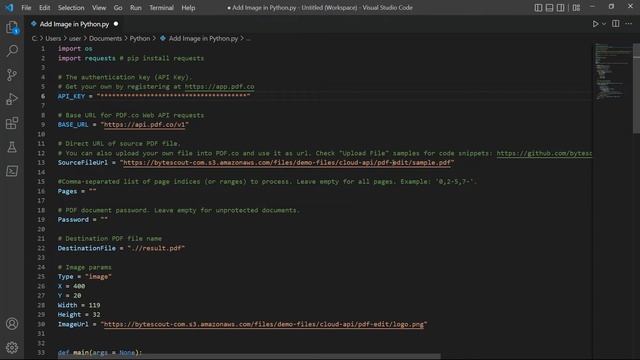The image size is (640, 360).
Task: Split the editor to the right
Action: click(616, 24)
